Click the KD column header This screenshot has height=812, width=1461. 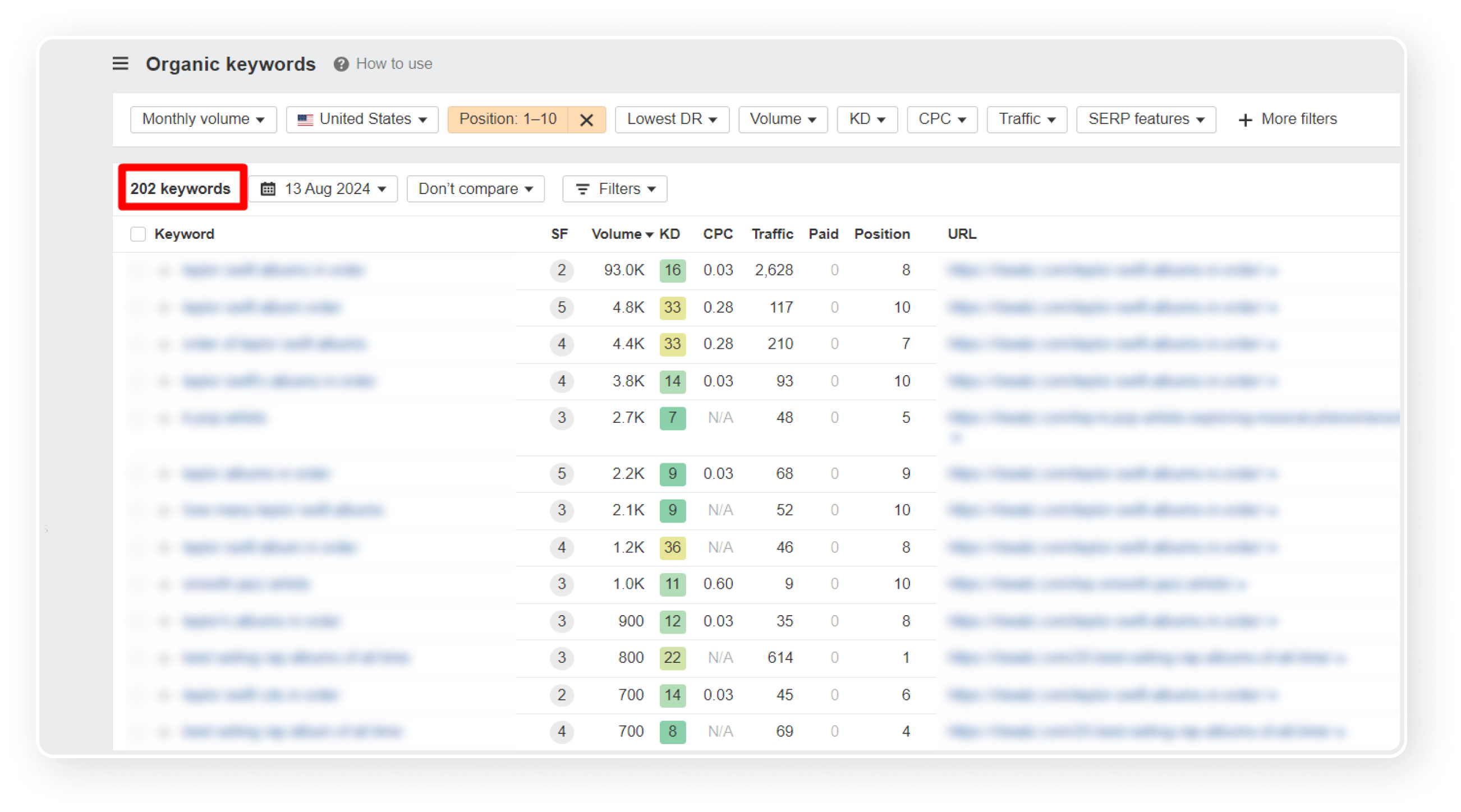669,234
